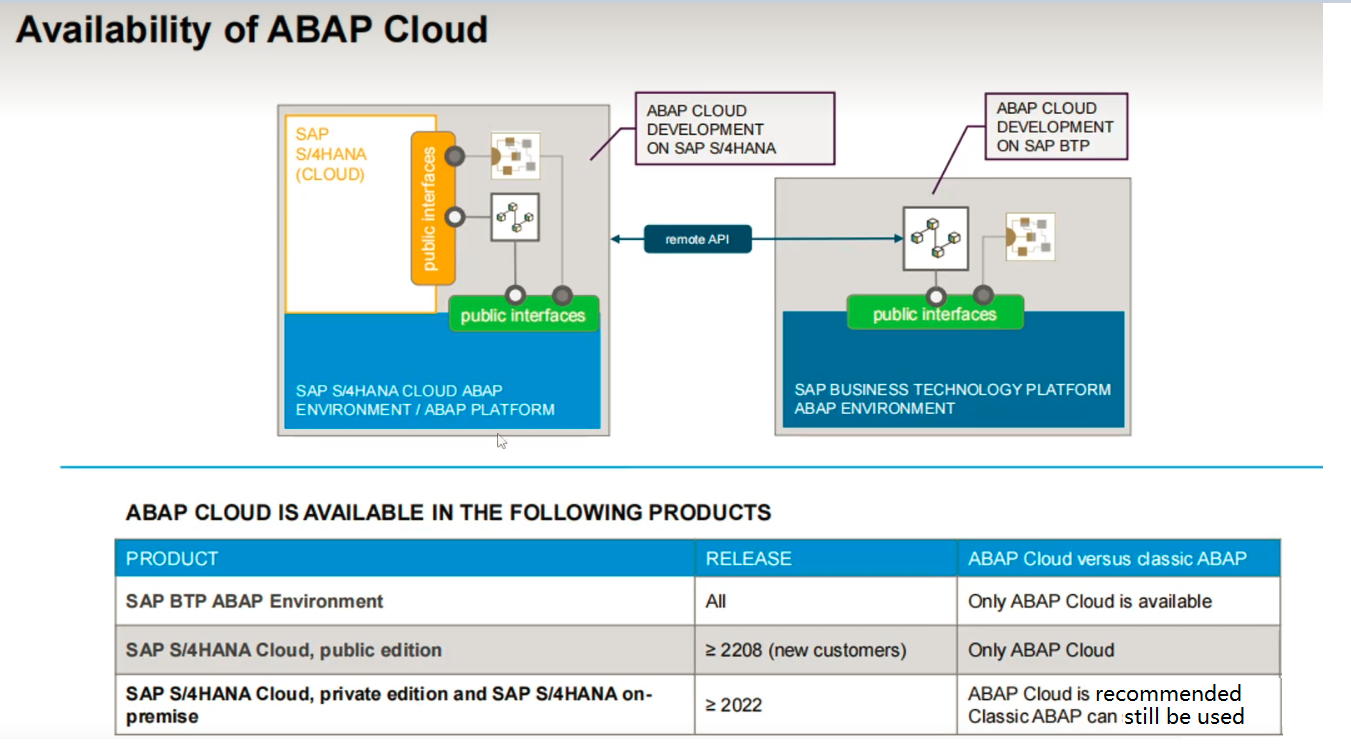Expand the ABAP CLOUD DEVELOPMENT ON SAP BTP callout

1056,126
